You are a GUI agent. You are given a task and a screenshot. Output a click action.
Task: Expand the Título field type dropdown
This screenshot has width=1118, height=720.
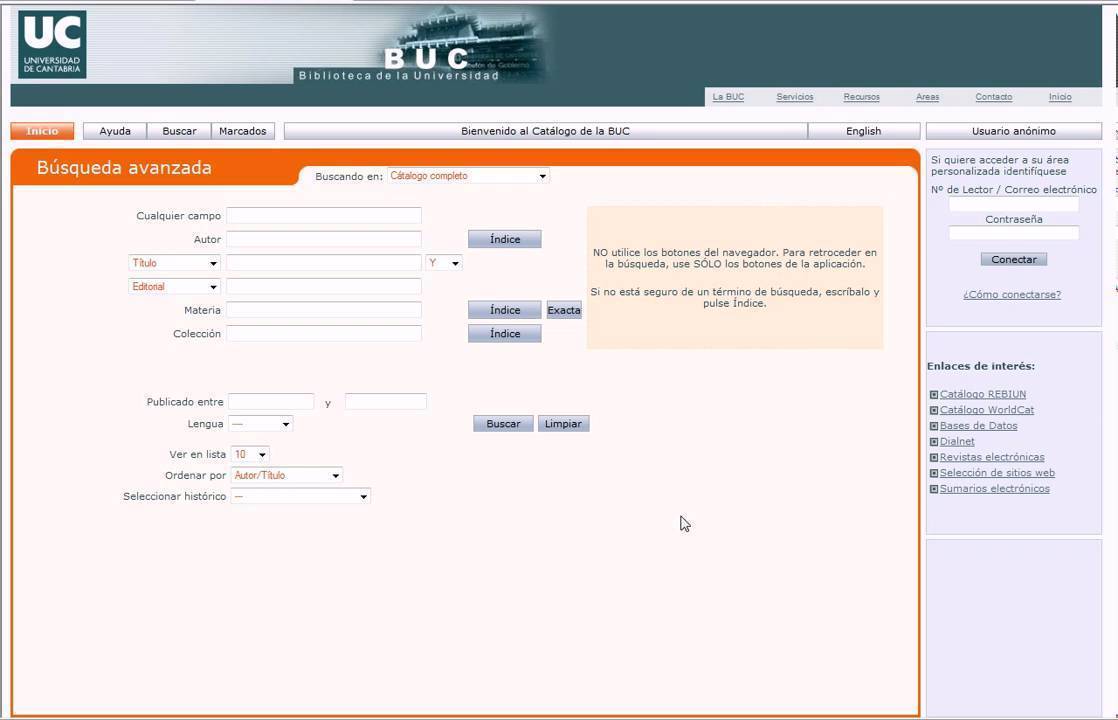tap(174, 263)
